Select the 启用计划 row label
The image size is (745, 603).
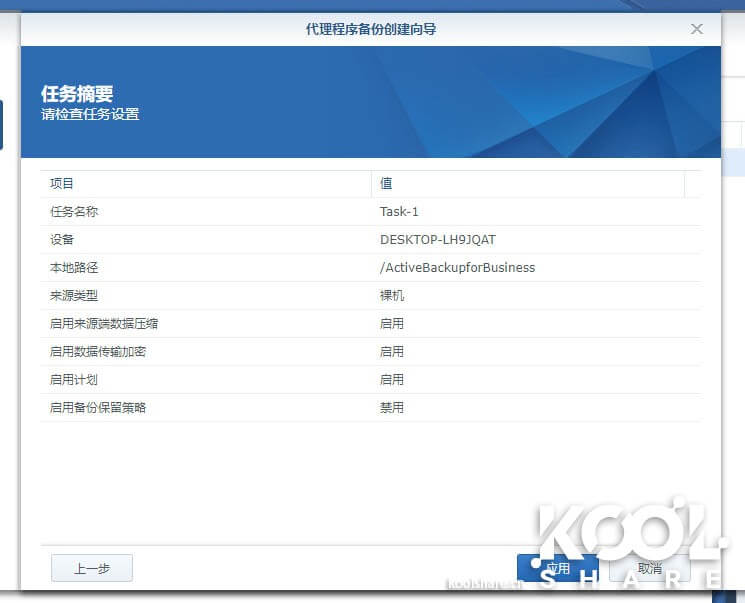tap(74, 380)
